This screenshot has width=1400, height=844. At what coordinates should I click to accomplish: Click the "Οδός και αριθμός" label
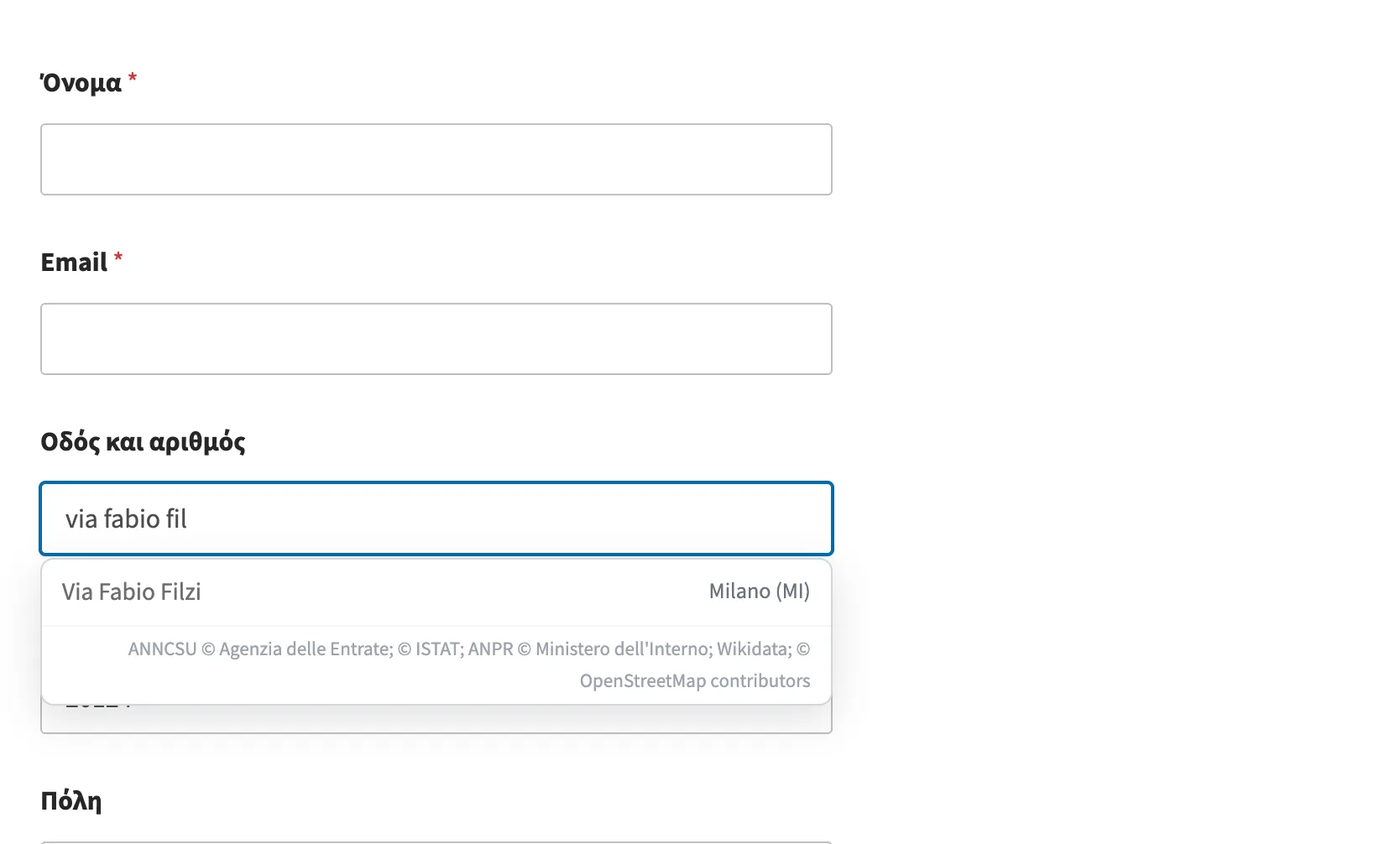pyautogui.click(x=143, y=442)
